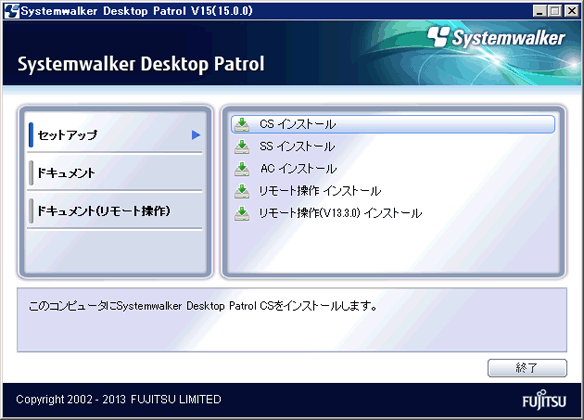The height and width of the screenshot is (420, 584).
Task: Select the リモート操作 インストール entry
Action: tap(320, 191)
